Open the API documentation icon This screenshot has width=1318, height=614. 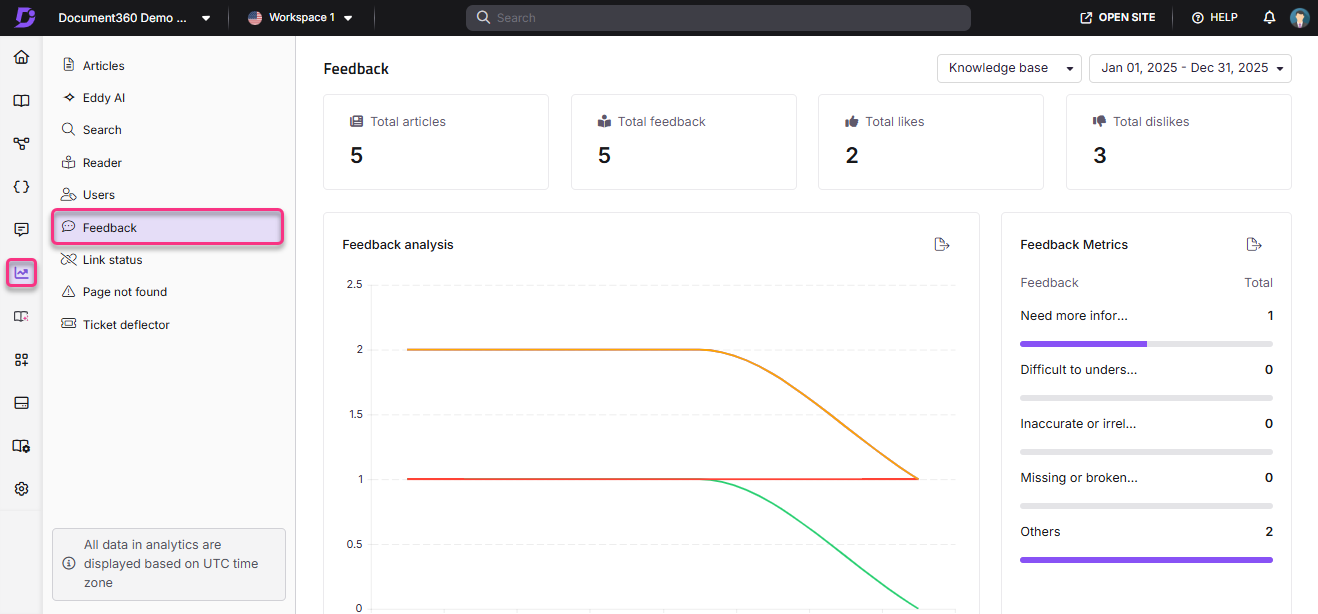(x=21, y=186)
